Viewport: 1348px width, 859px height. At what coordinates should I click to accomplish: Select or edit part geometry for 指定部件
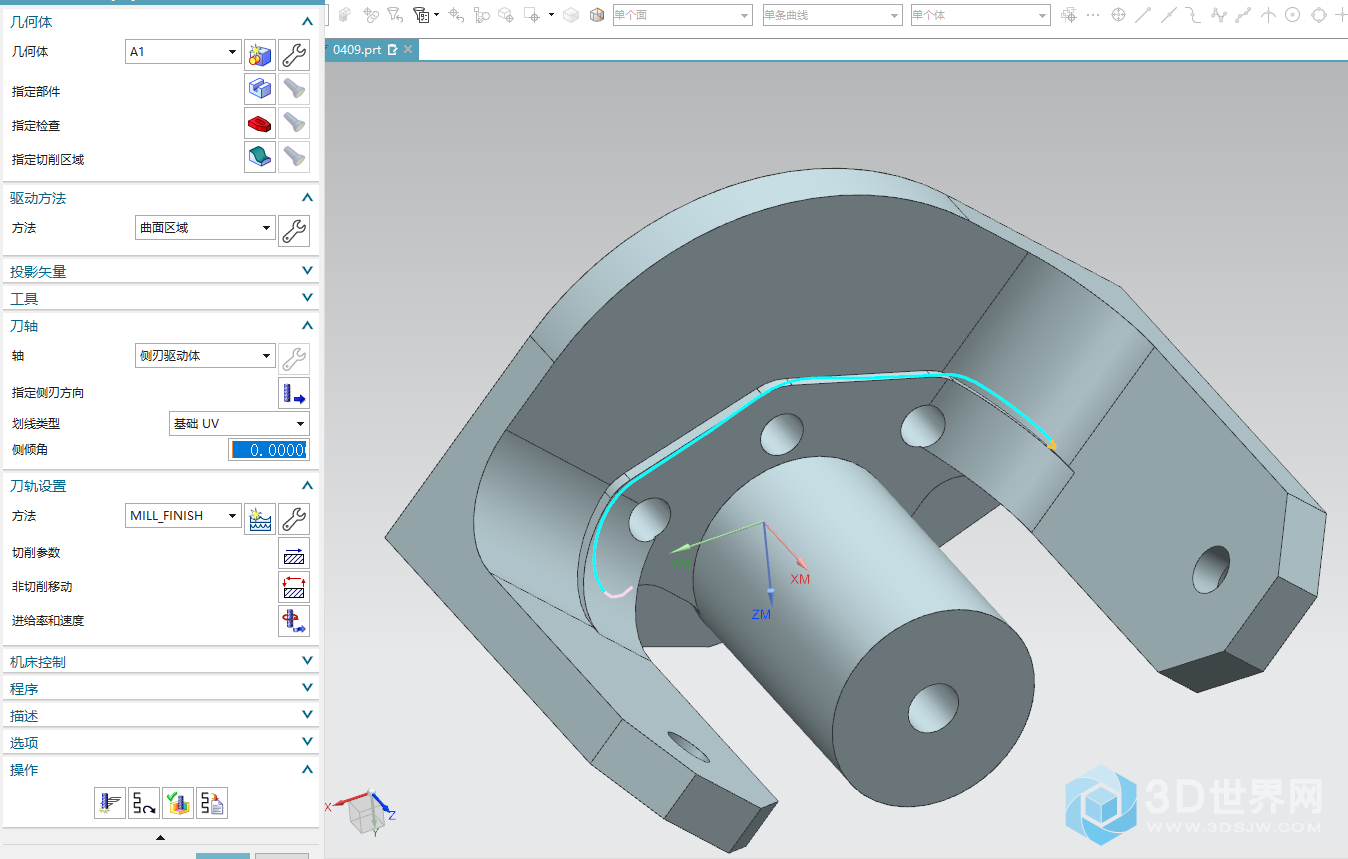(x=260, y=89)
